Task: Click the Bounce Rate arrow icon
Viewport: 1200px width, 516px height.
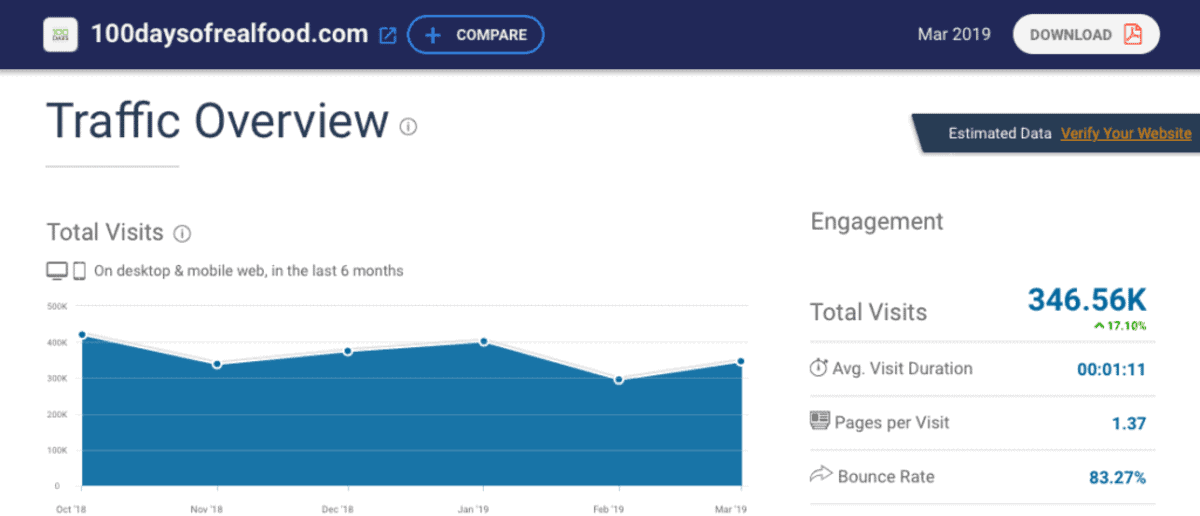Action: pyautogui.click(x=819, y=475)
